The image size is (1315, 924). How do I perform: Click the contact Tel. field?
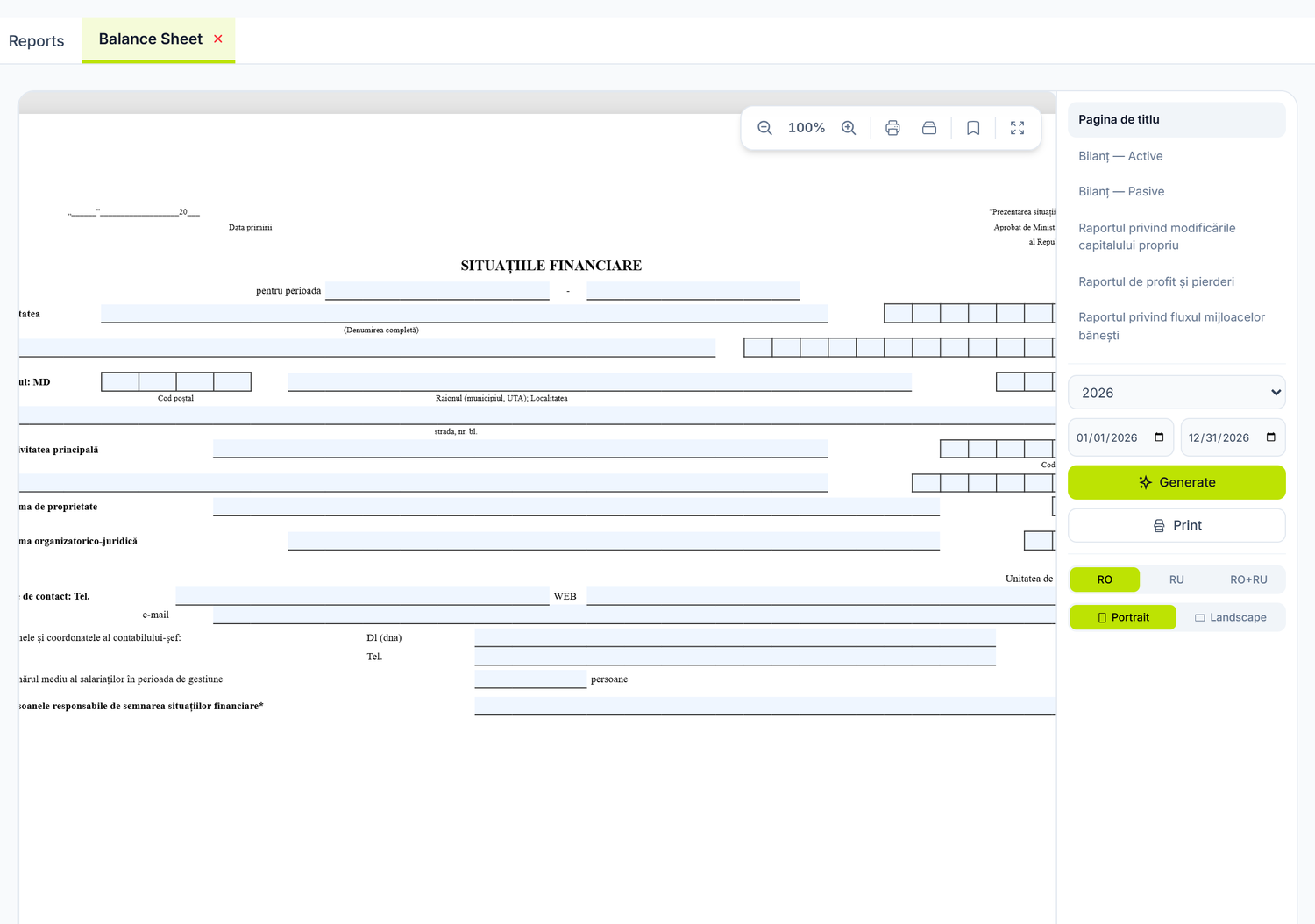362,596
